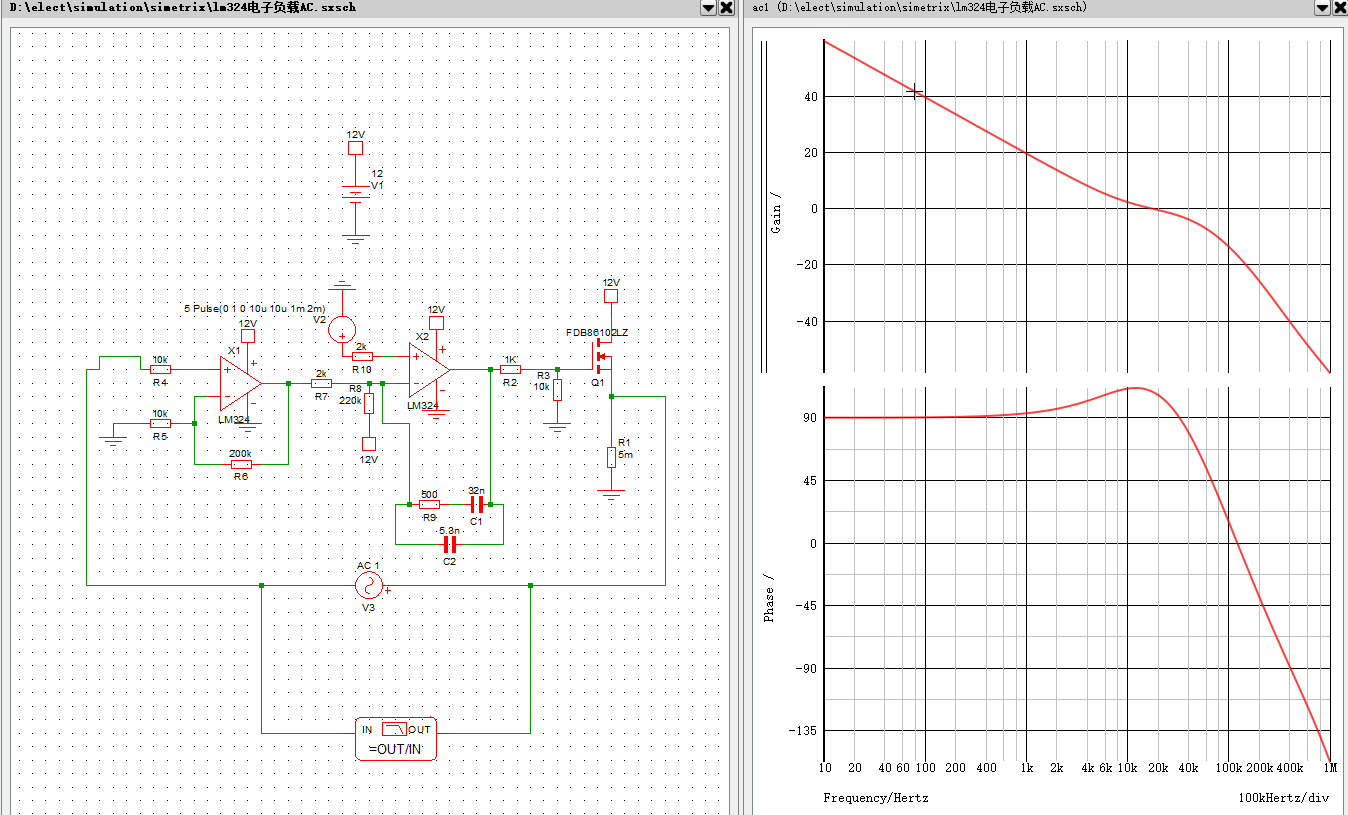The height and width of the screenshot is (815, 1348).
Task: Select the Bode plot probe OUT/IN block
Action: pyautogui.click(x=396, y=738)
